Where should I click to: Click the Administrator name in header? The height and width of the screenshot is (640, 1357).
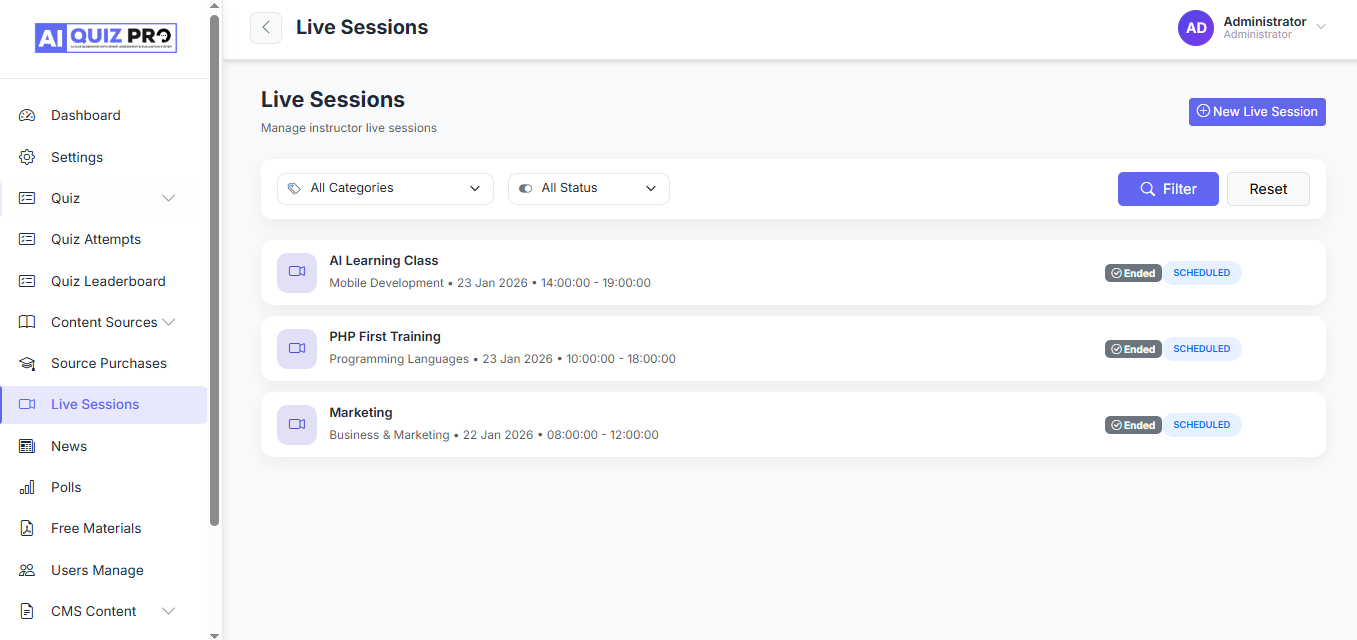click(x=1265, y=22)
